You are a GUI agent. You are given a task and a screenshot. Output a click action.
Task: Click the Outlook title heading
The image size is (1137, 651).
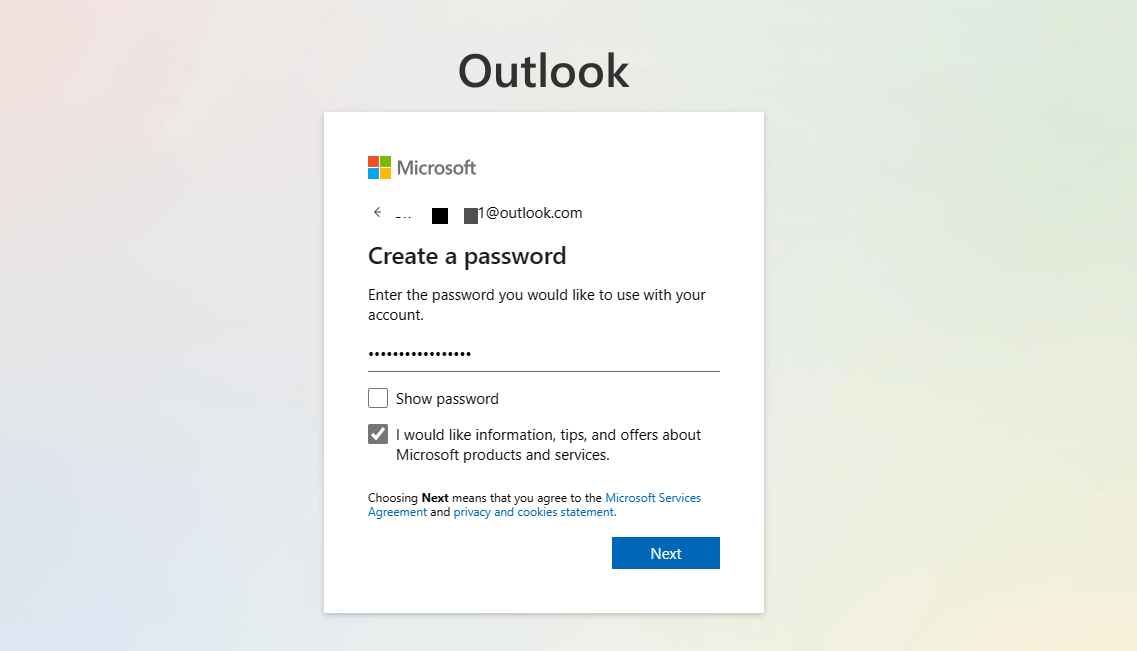pos(543,72)
